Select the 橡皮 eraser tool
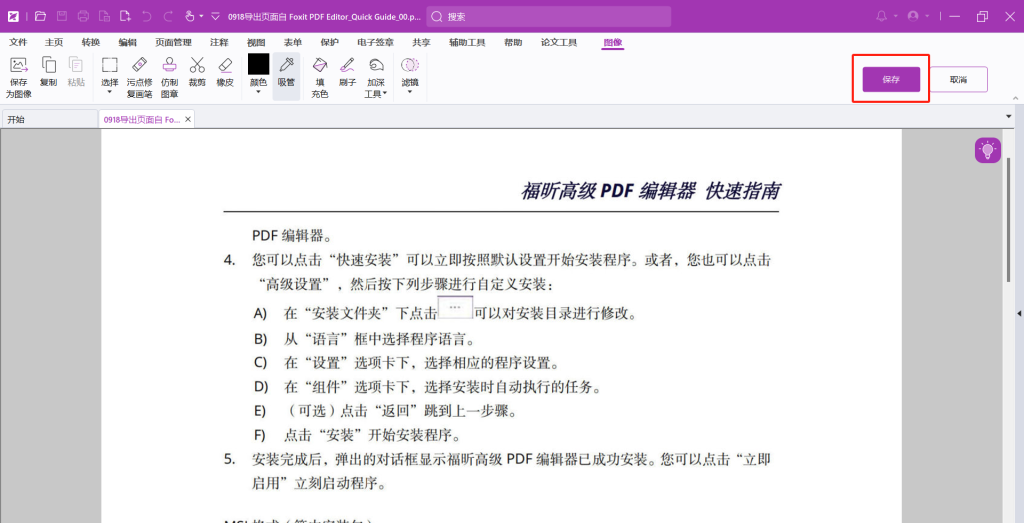This screenshot has height=523, width=1024. pyautogui.click(x=225, y=72)
